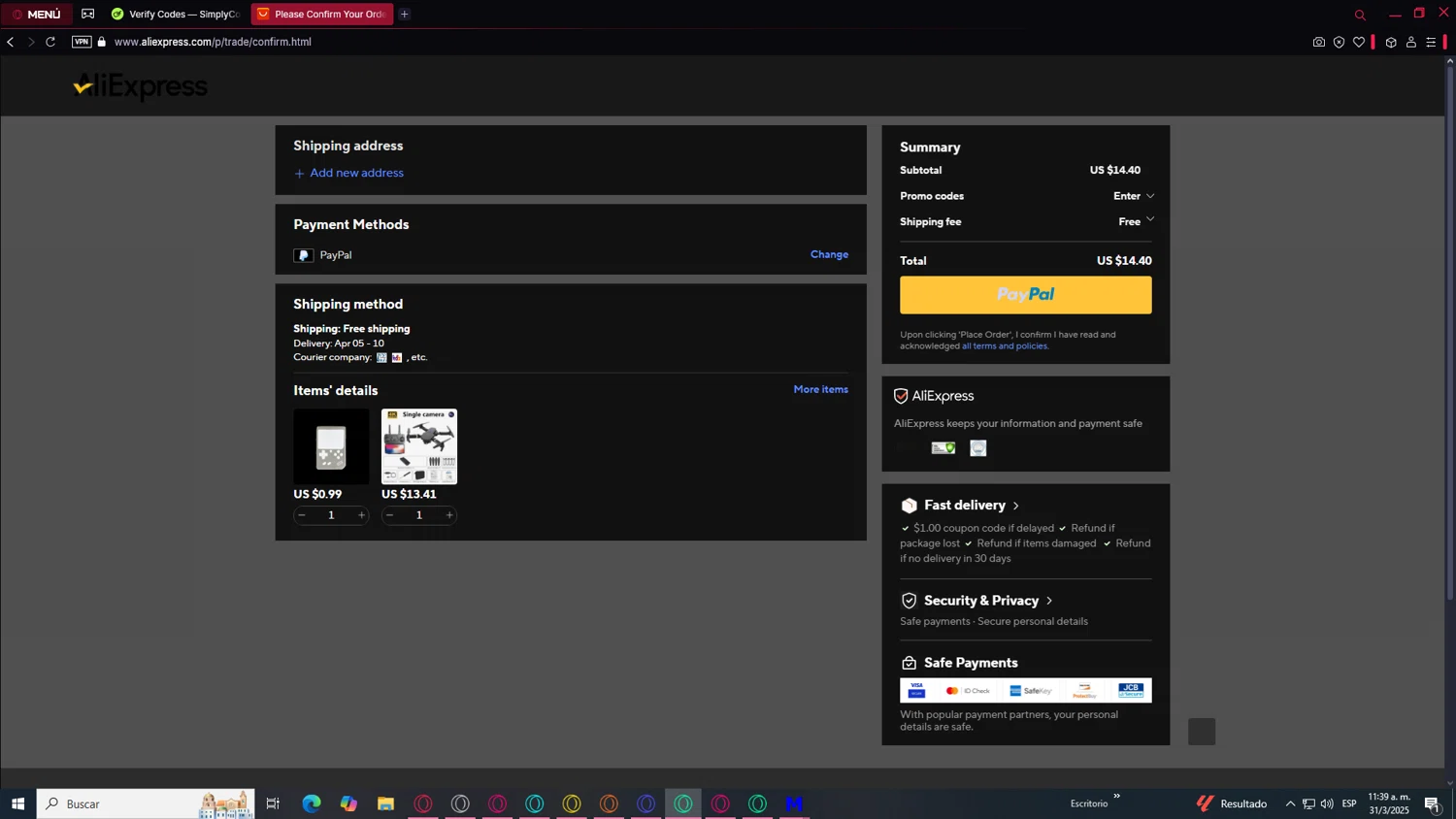Expand Fast delivery details chevron

tap(1016, 506)
